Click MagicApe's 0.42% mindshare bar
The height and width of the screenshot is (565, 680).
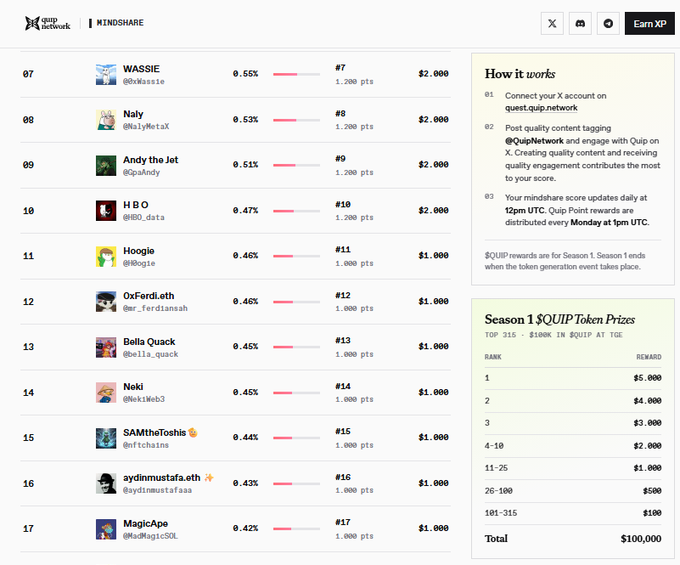click(x=297, y=529)
